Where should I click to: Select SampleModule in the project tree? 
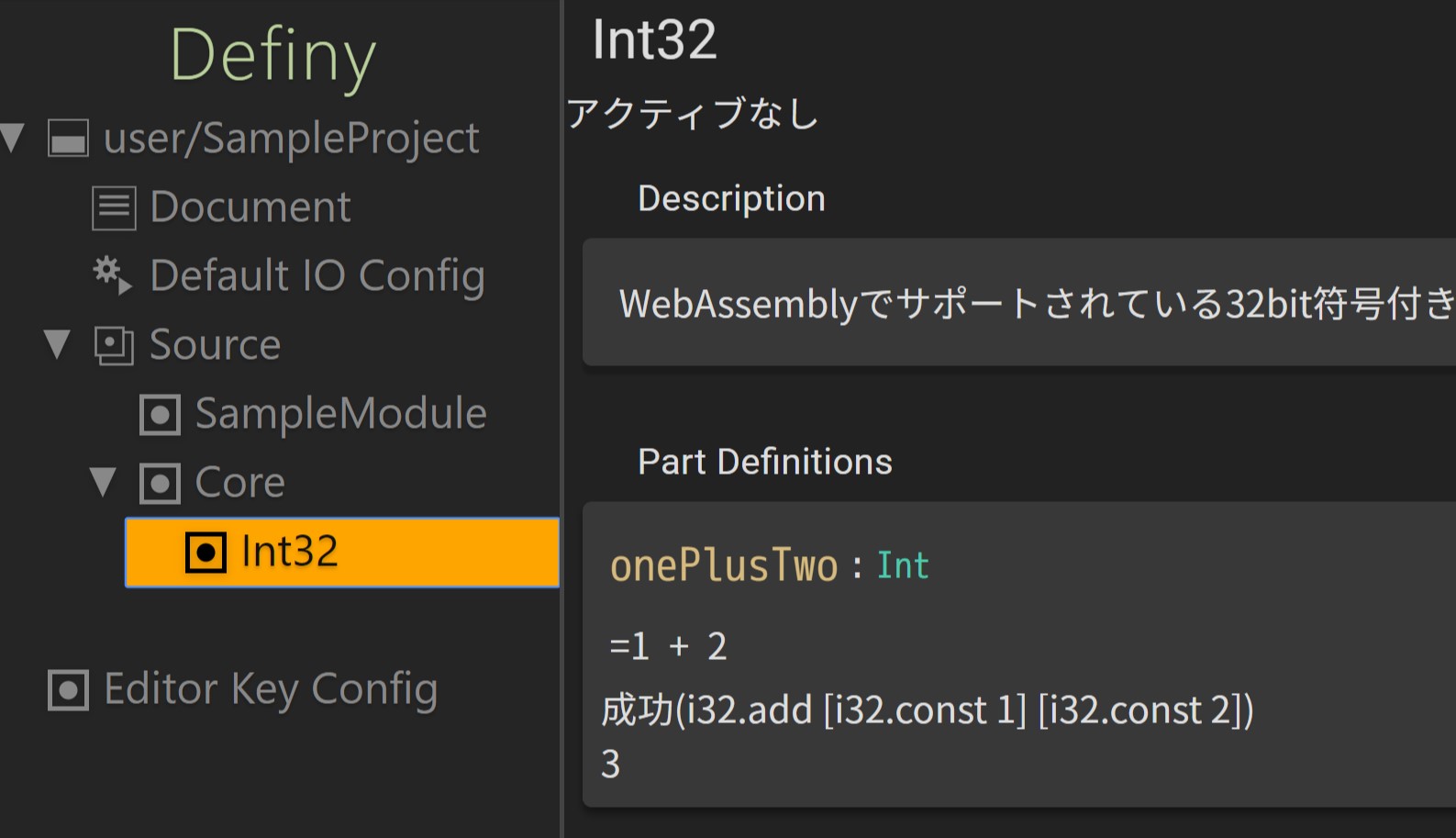tap(340, 414)
